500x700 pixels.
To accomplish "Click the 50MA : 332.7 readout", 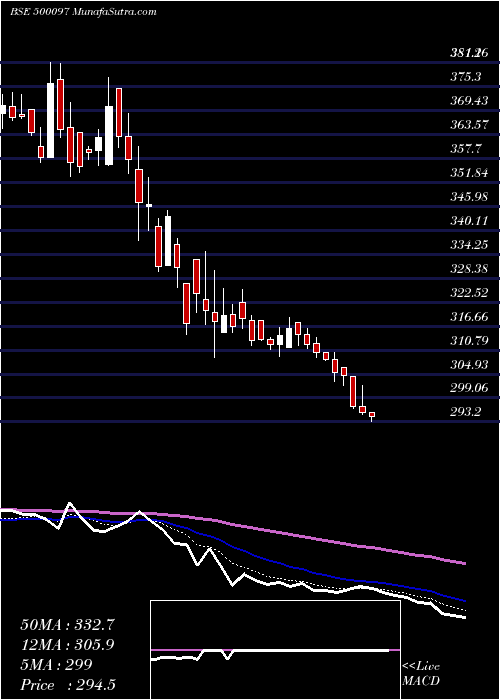I will point(67,625).
